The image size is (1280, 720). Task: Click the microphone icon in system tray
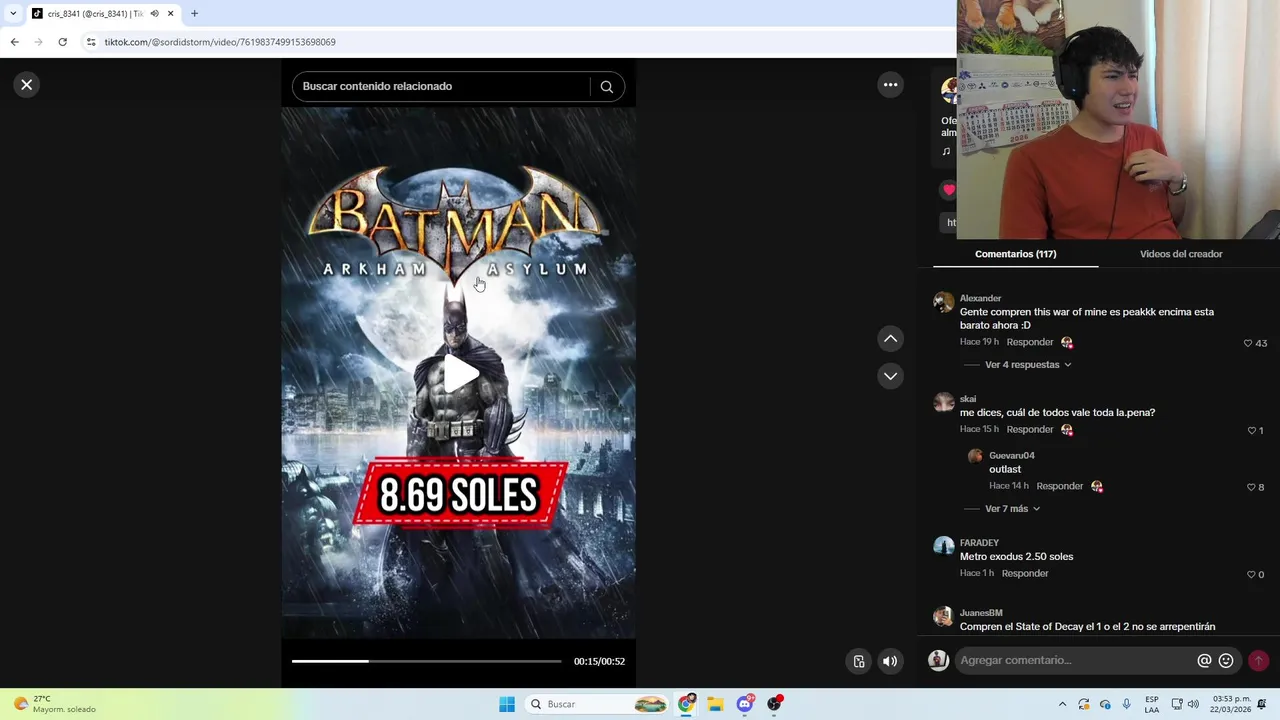pyautogui.click(x=1127, y=704)
